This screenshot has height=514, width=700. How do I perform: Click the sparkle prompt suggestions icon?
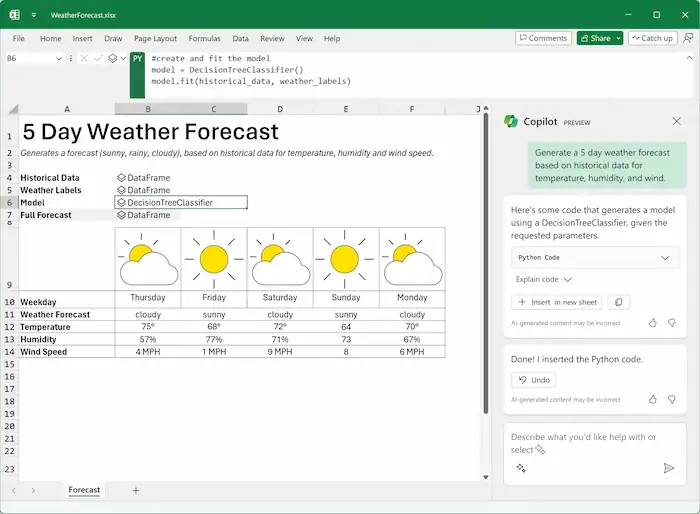pos(521,468)
